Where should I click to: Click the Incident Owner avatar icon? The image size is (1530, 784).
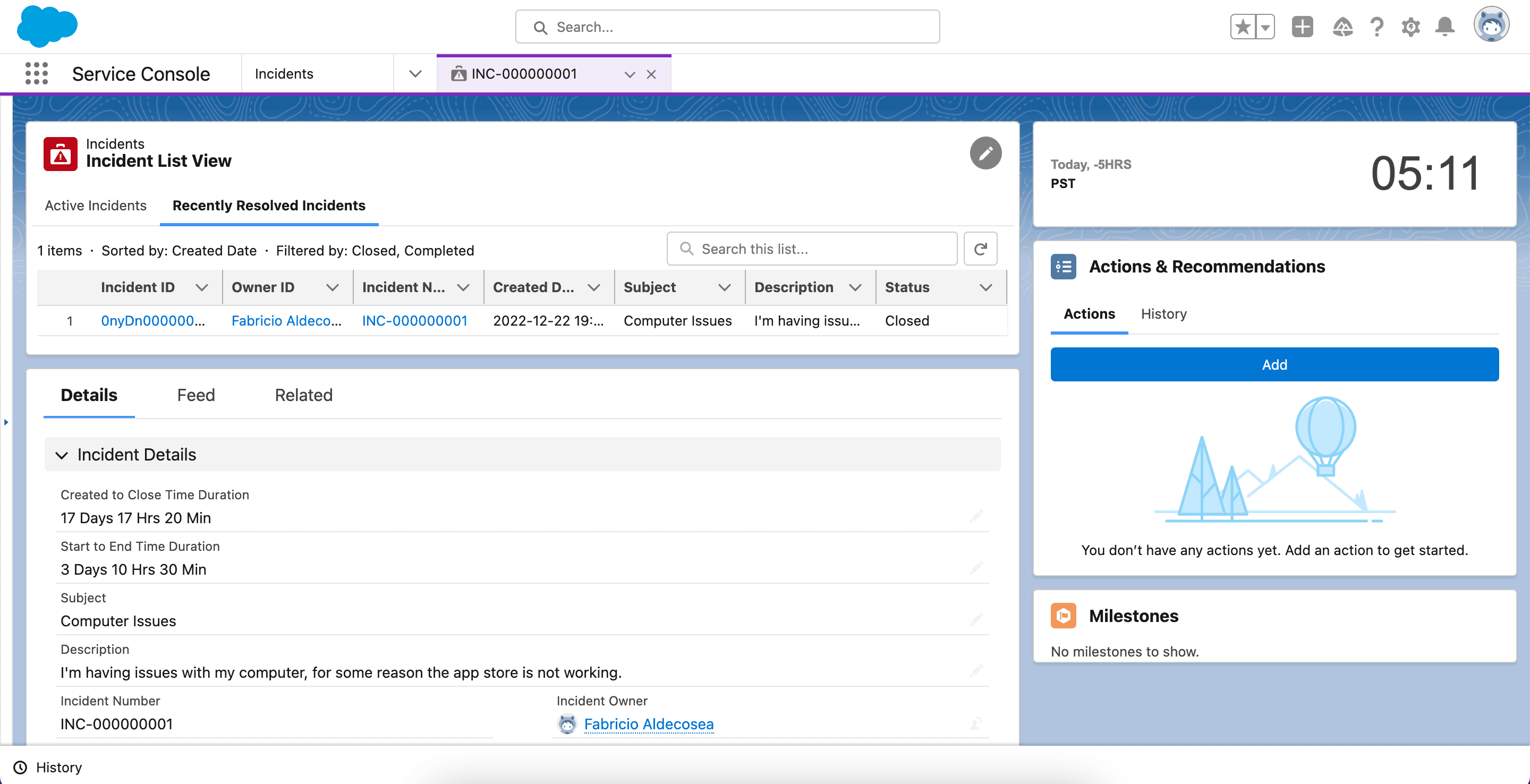[x=567, y=723]
